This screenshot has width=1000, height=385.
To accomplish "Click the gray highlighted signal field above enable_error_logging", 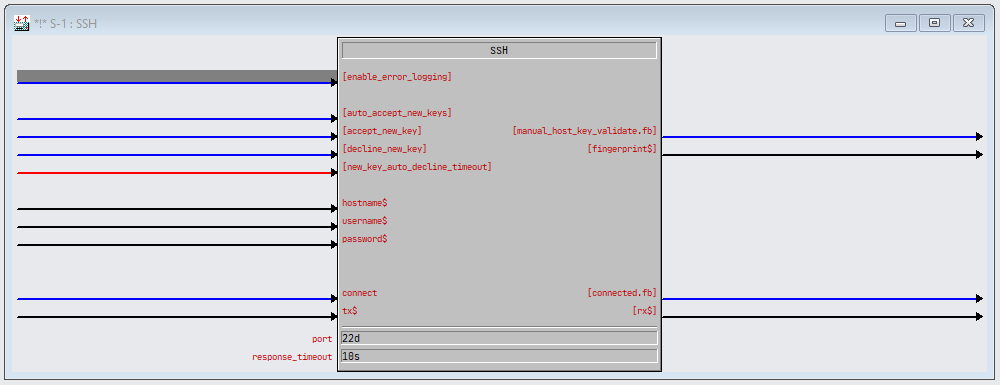I will [x=177, y=76].
